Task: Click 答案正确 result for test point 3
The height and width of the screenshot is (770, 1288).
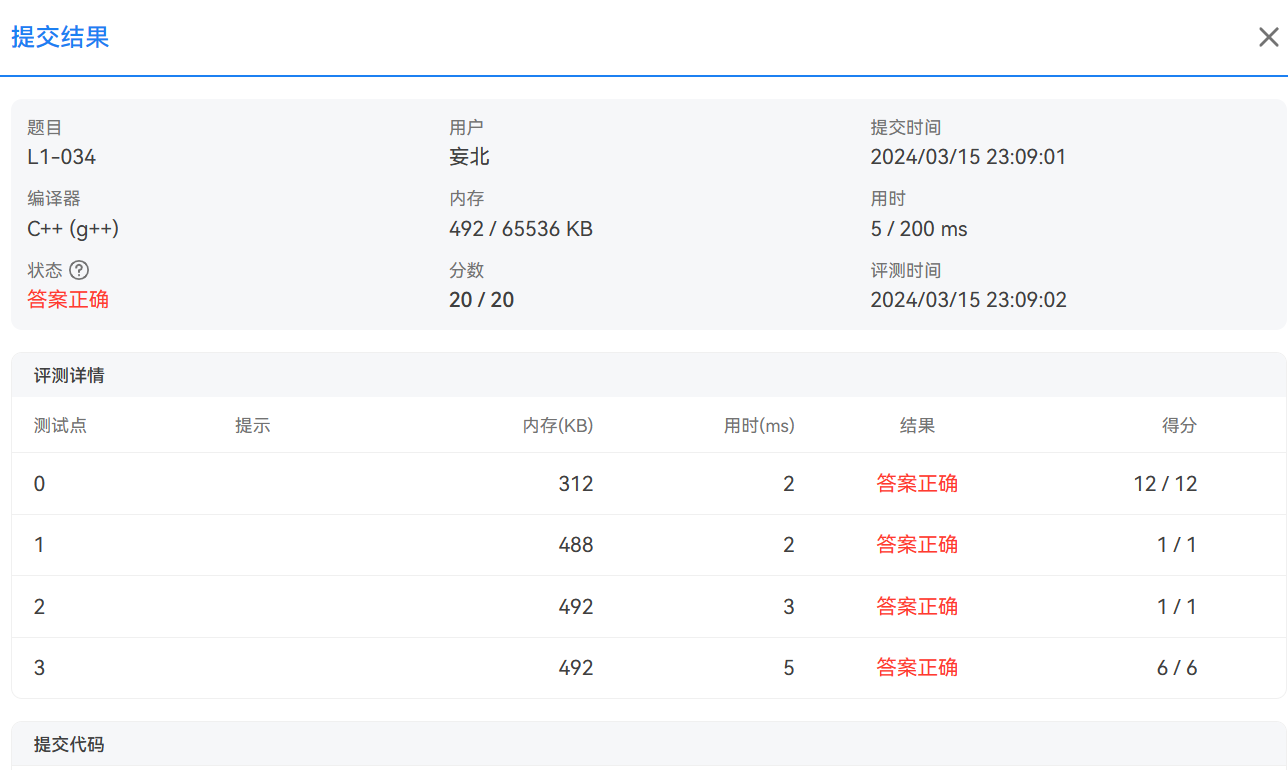Action: click(917, 668)
